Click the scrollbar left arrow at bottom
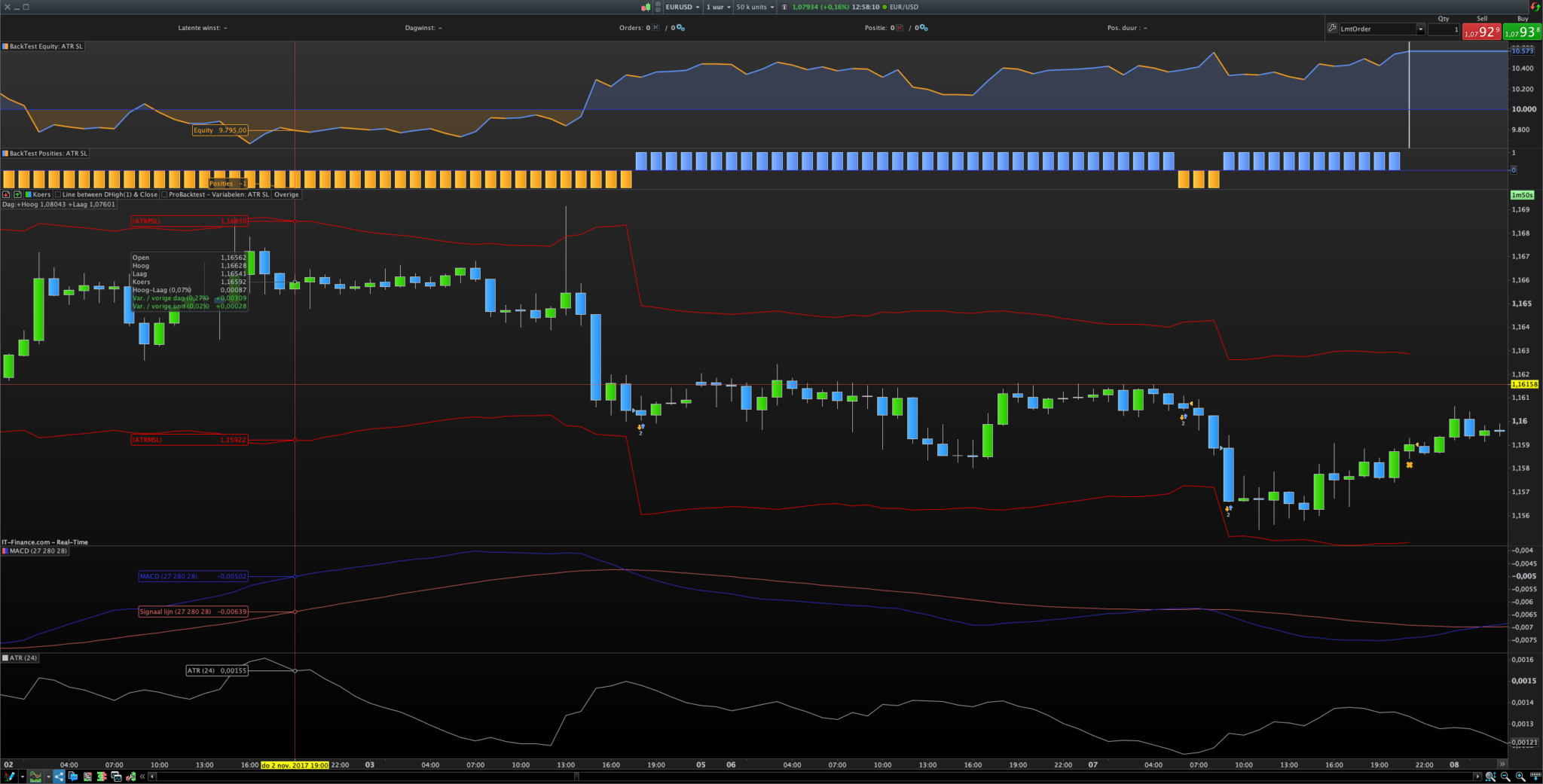 [152, 776]
